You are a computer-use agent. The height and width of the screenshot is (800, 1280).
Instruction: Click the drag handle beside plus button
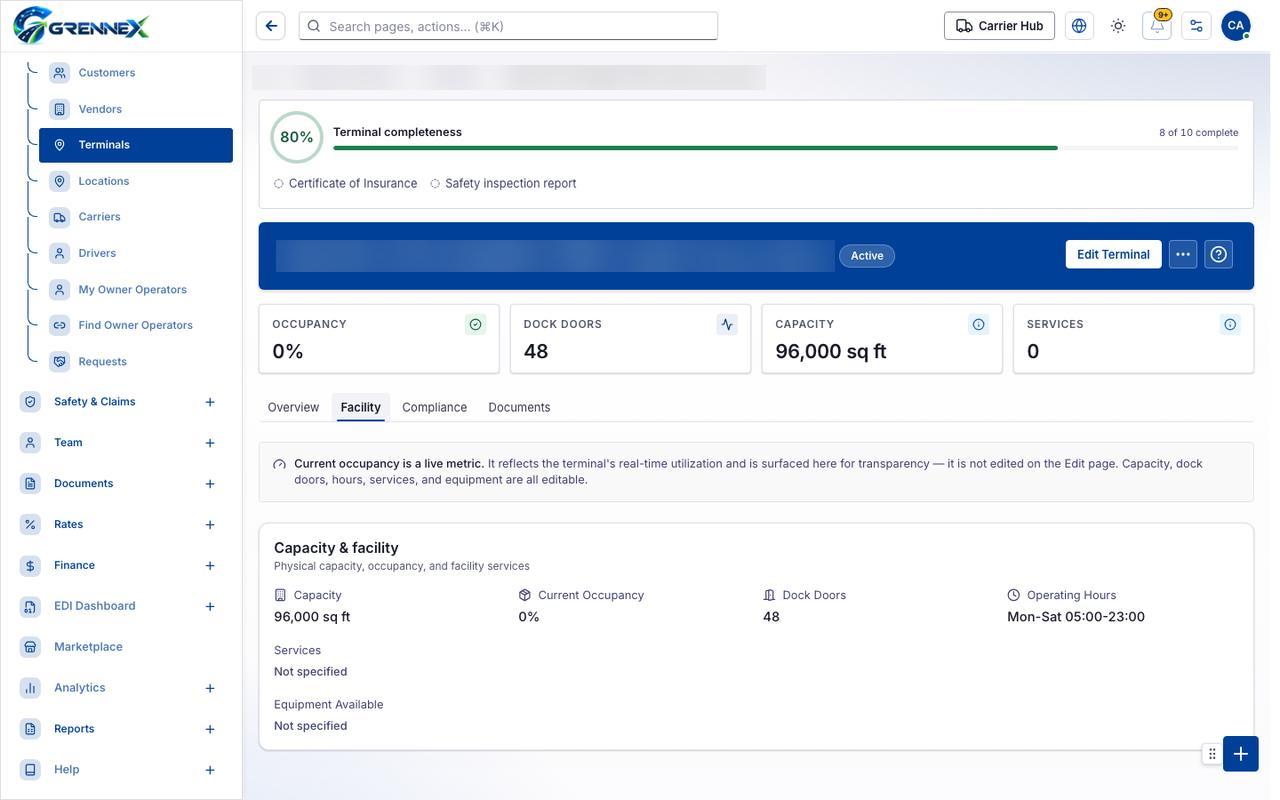(1212, 754)
